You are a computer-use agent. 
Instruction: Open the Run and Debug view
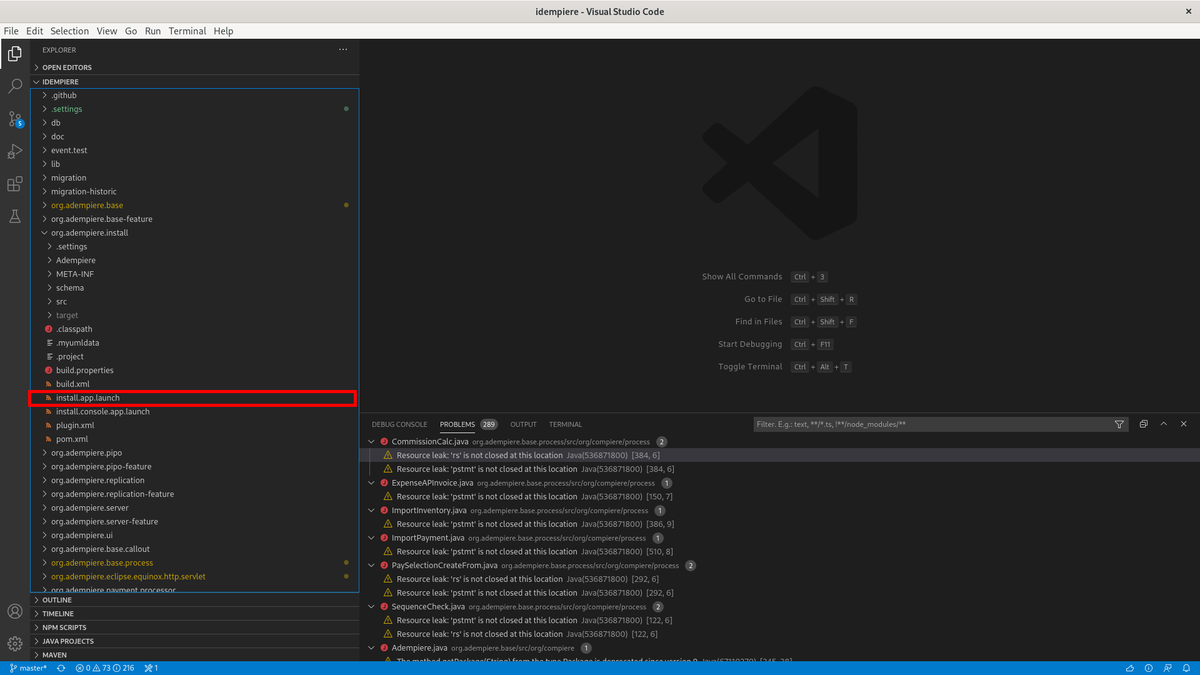pos(15,151)
